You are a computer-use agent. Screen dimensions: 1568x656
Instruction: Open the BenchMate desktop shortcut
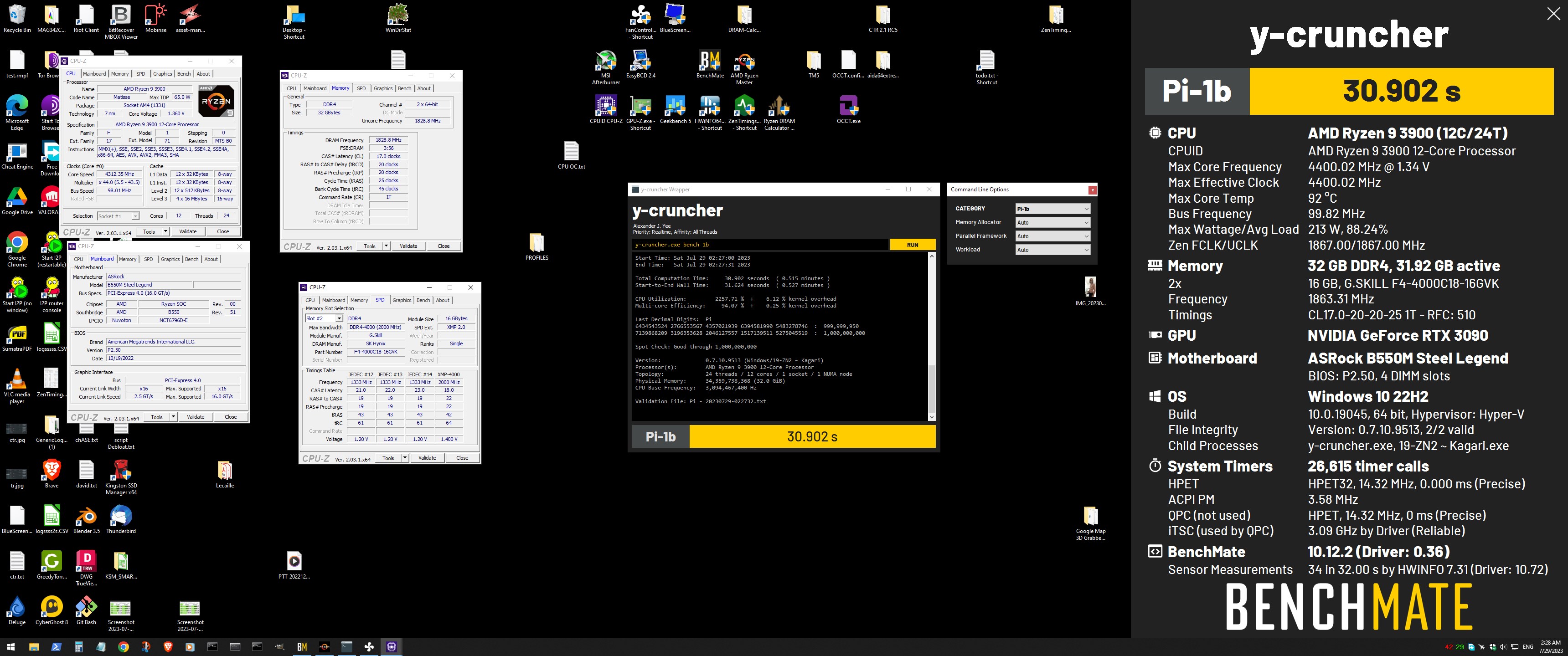[710, 65]
